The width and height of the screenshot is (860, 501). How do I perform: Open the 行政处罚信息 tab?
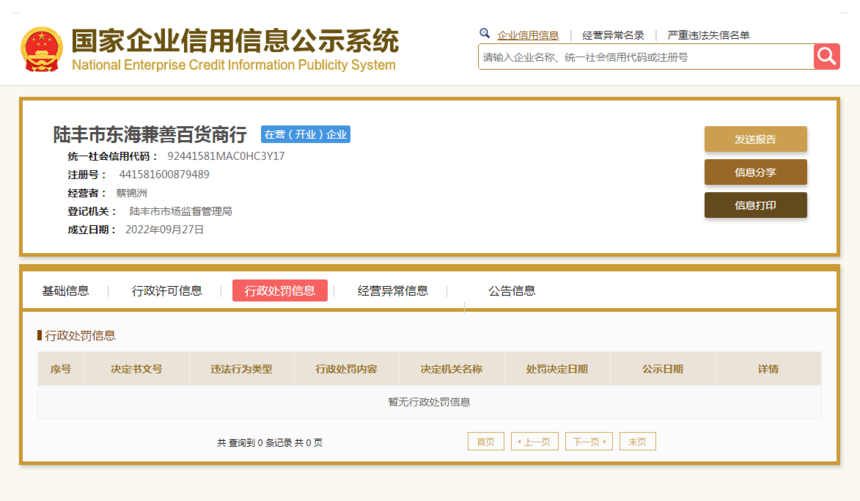pos(280,291)
